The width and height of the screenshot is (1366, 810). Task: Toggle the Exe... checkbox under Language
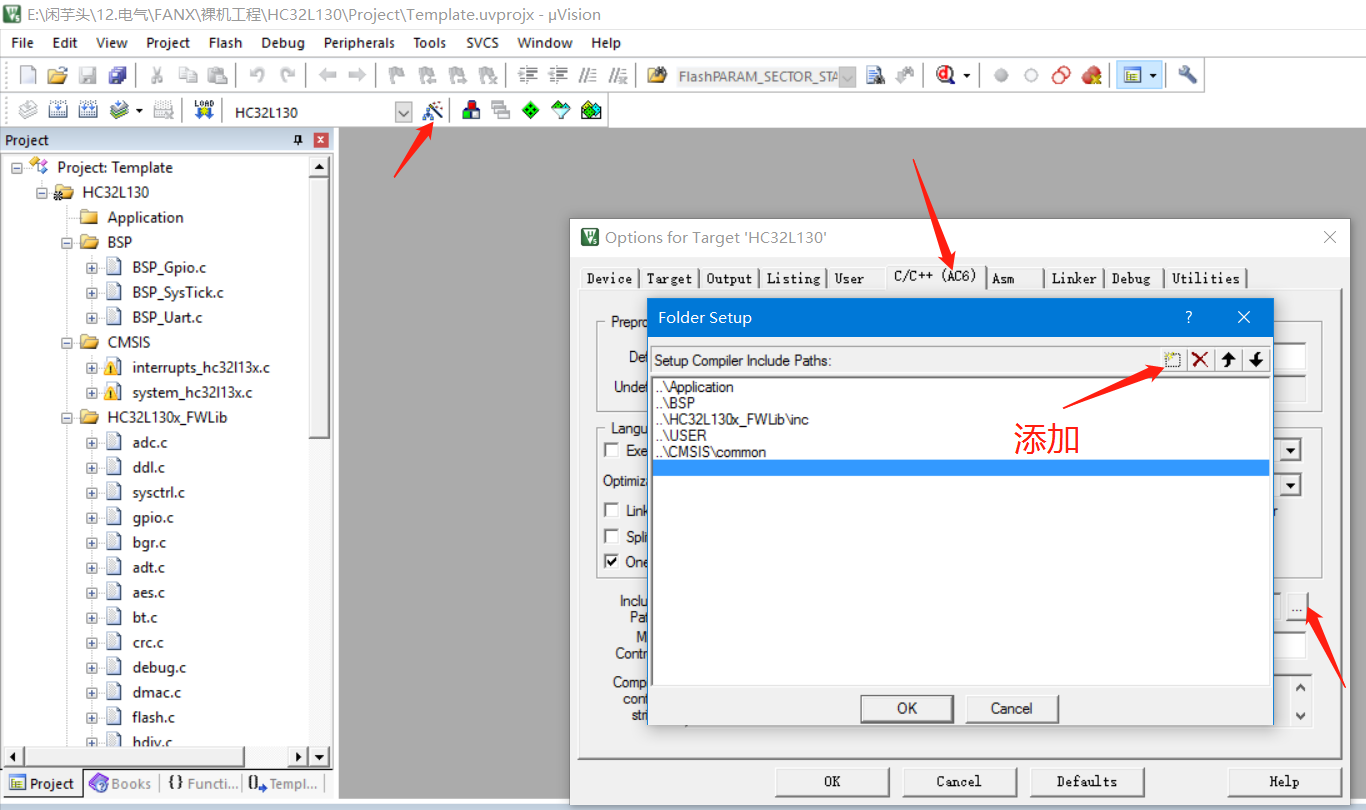point(611,451)
